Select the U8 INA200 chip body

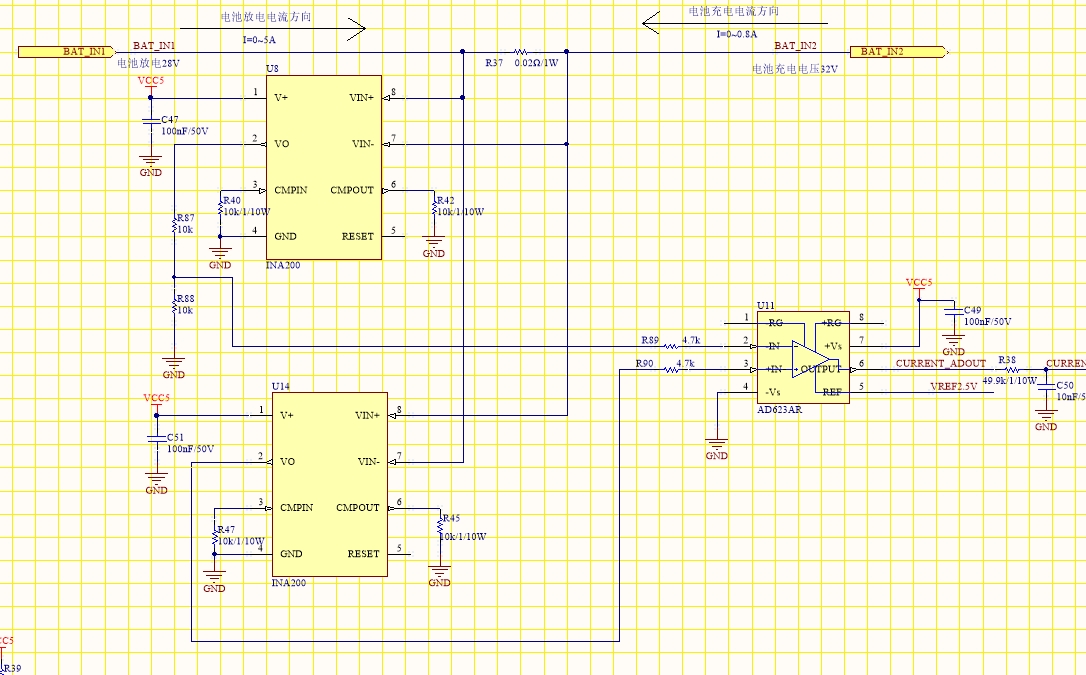coord(324,168)
